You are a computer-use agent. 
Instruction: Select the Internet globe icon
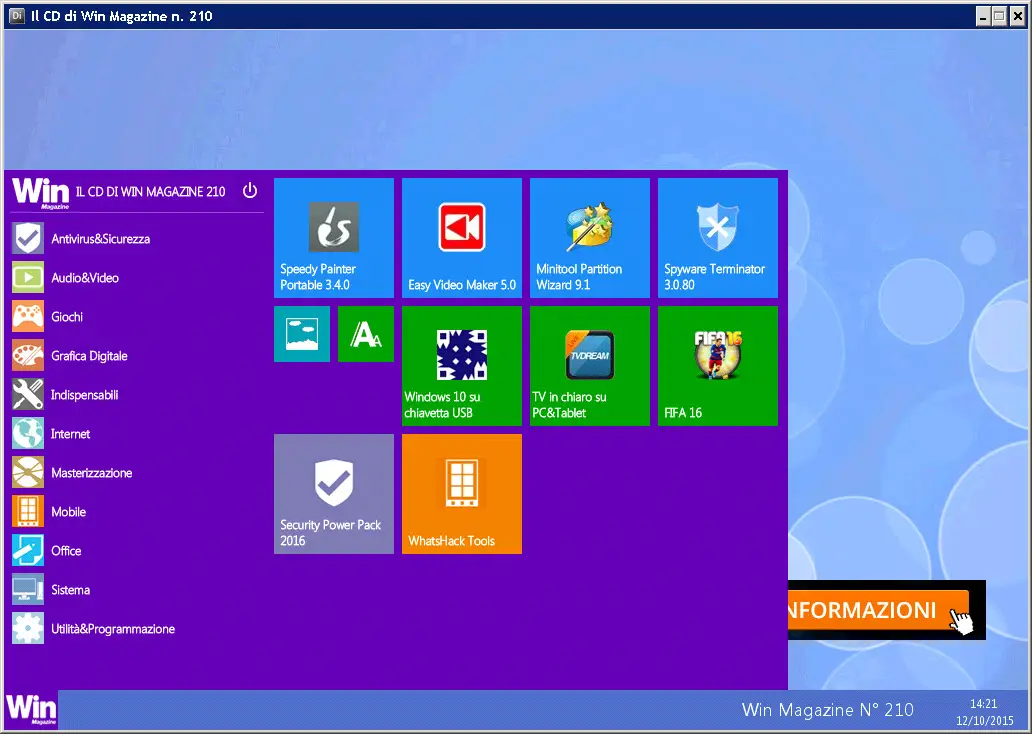point(28,433)
